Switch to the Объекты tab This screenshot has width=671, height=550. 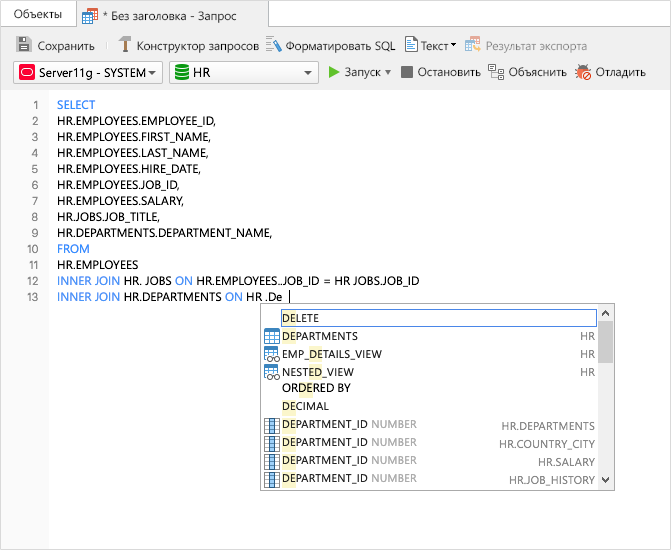tap(37, 15)
